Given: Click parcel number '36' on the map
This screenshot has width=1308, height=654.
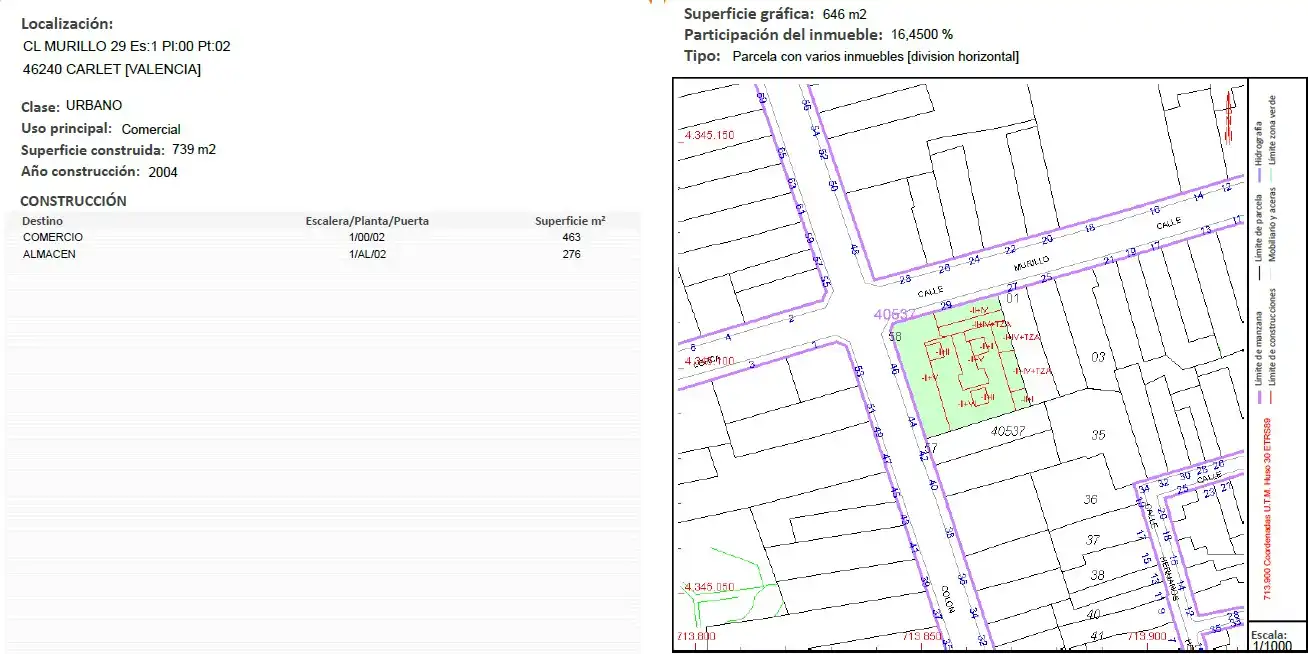Looking at the screenshot, I should pyautogui.click(x=1091, y=500).
